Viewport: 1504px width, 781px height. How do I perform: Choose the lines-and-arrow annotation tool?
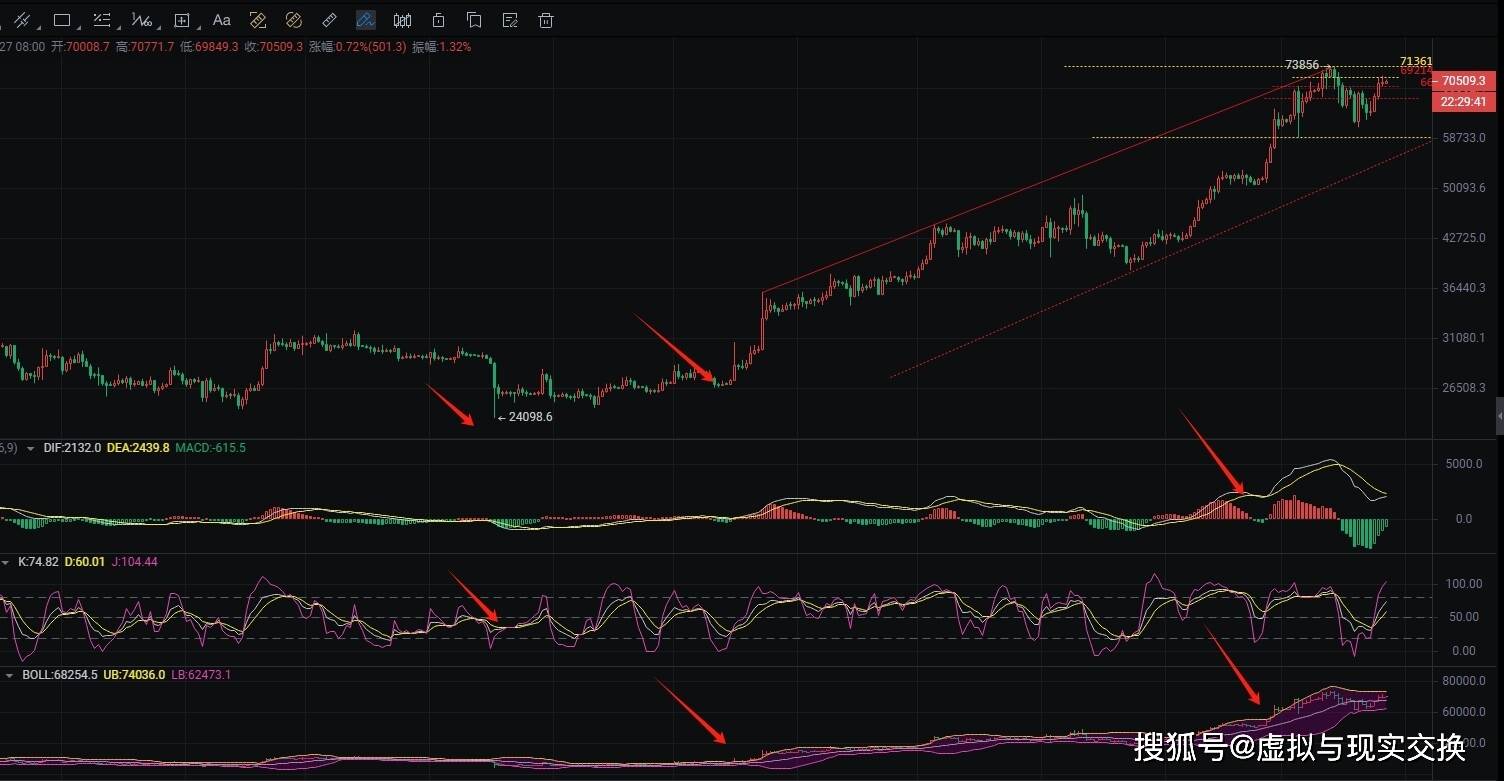tap(101, 20)
